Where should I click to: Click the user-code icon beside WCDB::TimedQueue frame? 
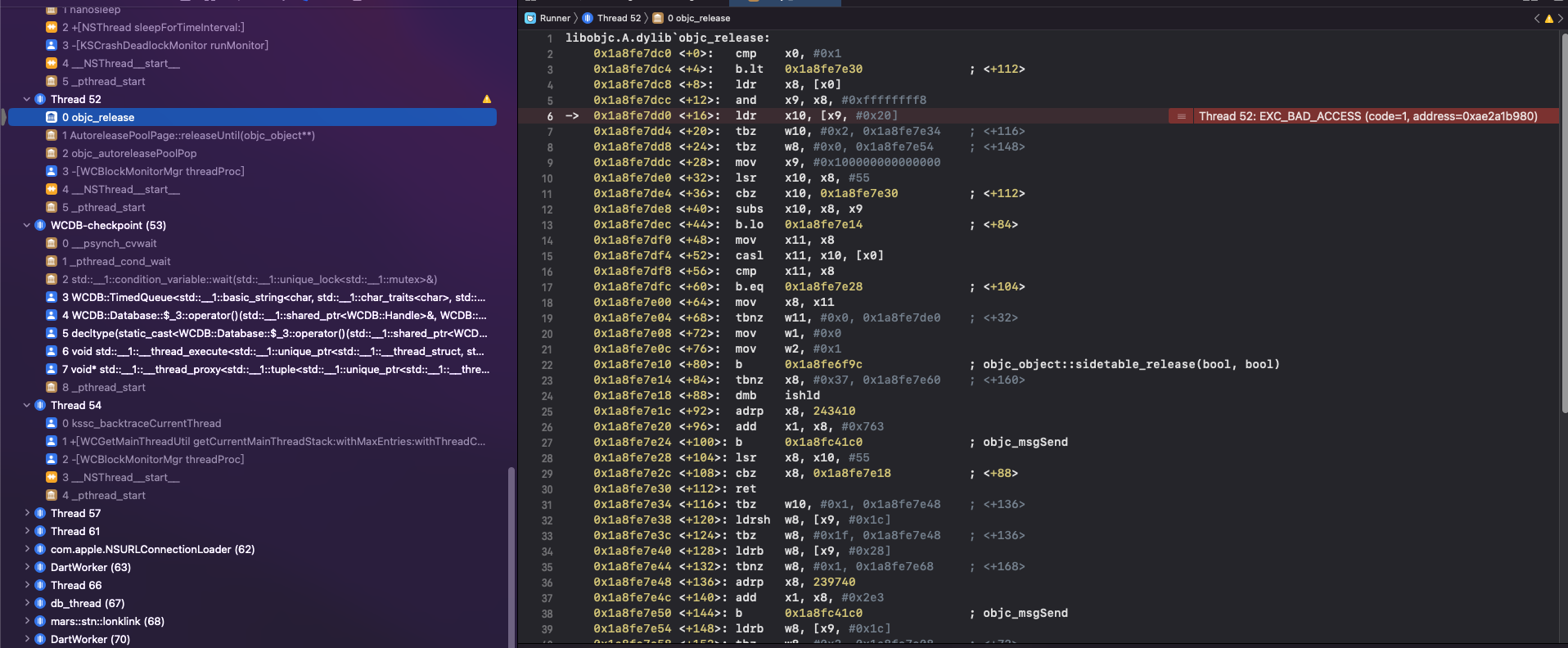pos(52,297)
